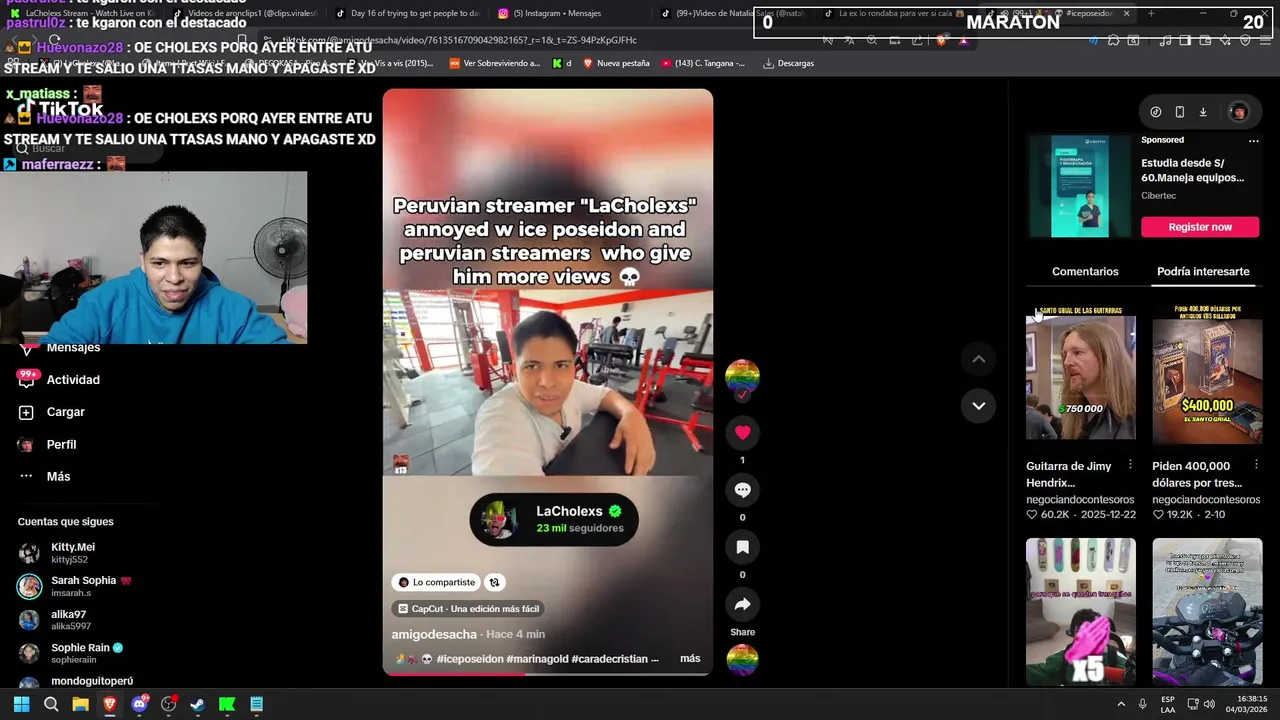Open Steam from taskbar

(x=198, y=704)
